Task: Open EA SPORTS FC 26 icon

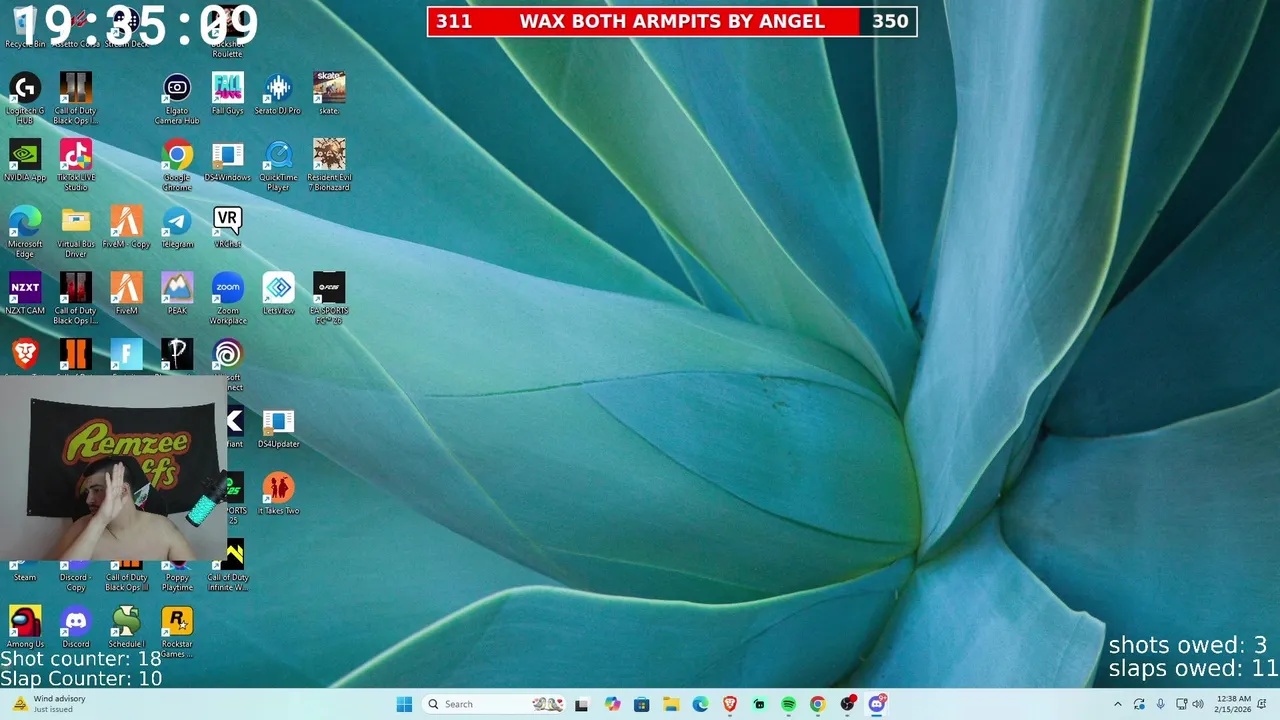Action: pos(329,298)
